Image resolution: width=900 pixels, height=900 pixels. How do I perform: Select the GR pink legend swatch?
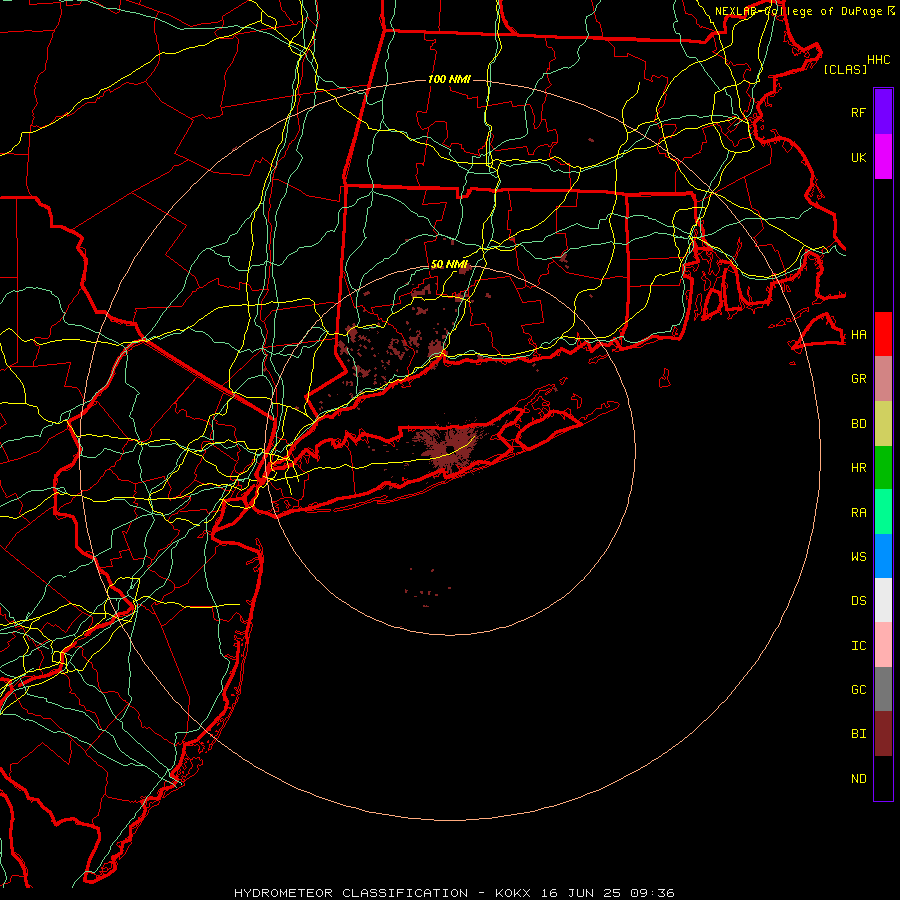point(883,379)
